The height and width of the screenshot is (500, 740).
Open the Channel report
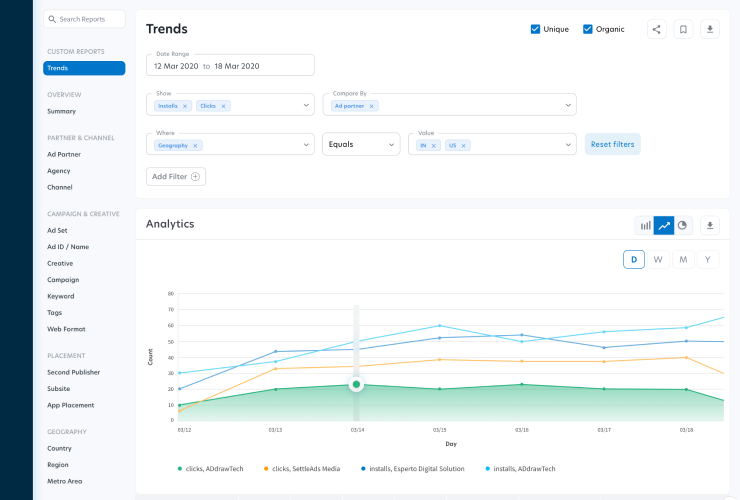pos(60,187)
